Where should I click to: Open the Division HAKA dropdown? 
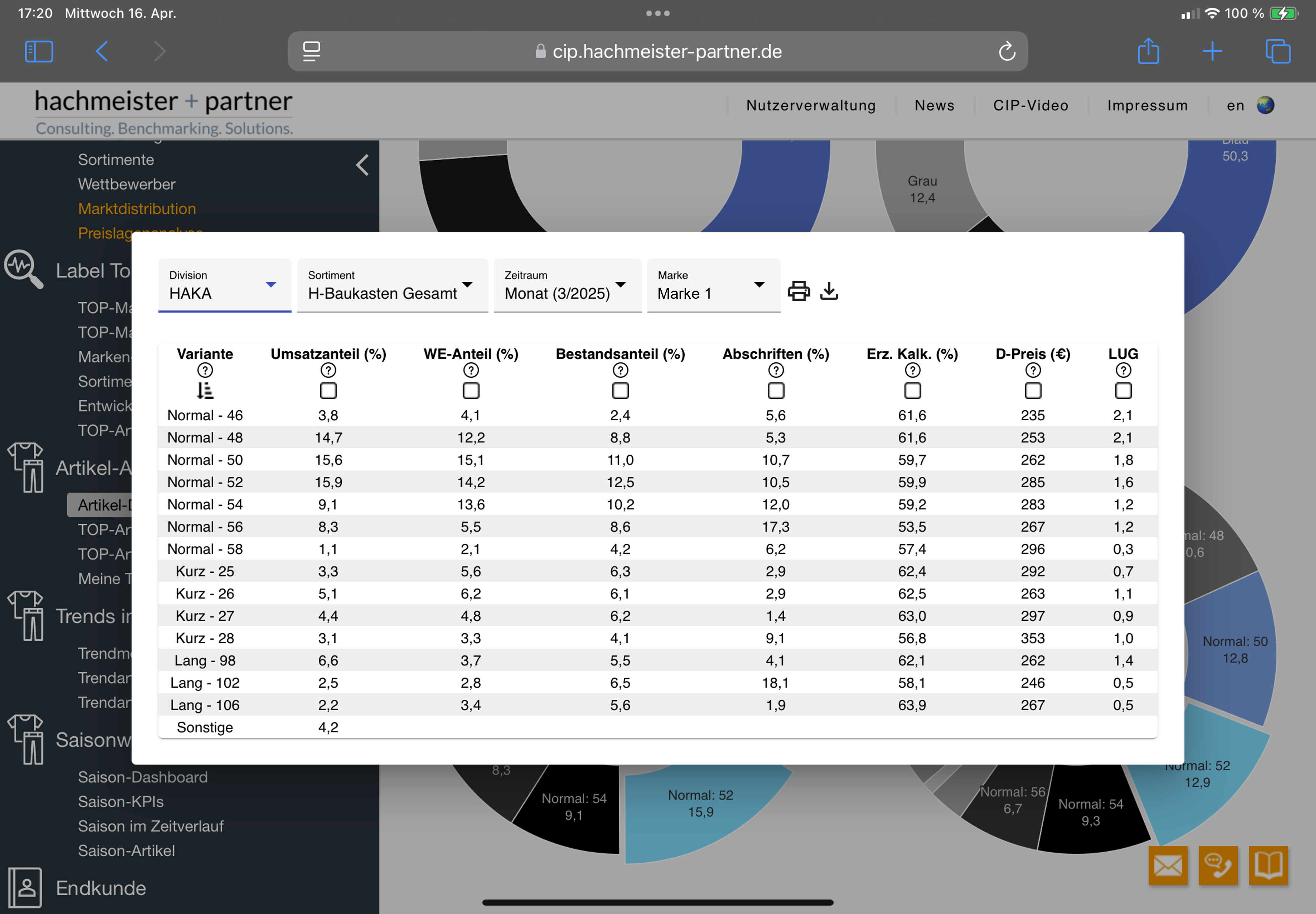(224, 286)
